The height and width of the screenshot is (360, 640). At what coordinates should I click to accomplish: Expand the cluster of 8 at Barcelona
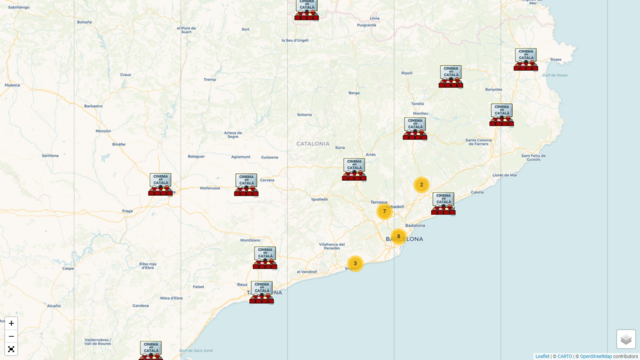point(399,236)
